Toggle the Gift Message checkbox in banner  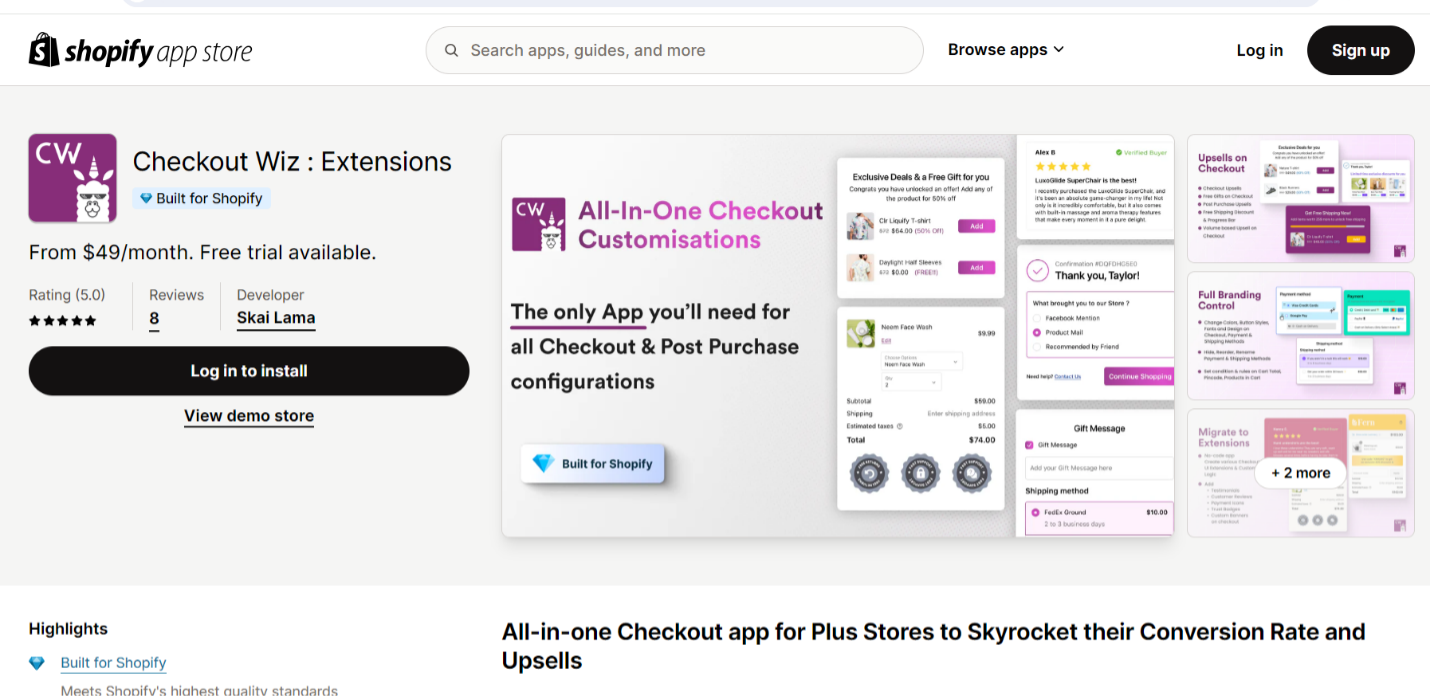[1030, 445]
